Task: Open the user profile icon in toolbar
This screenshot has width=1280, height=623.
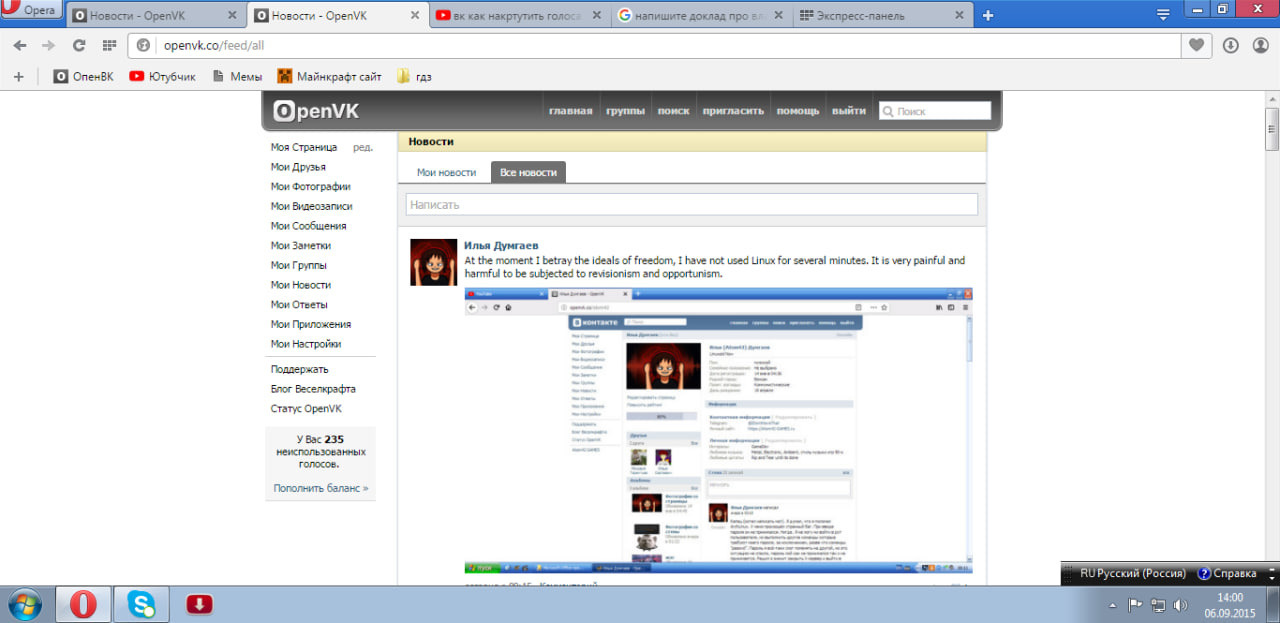Action: (1261, 46)
